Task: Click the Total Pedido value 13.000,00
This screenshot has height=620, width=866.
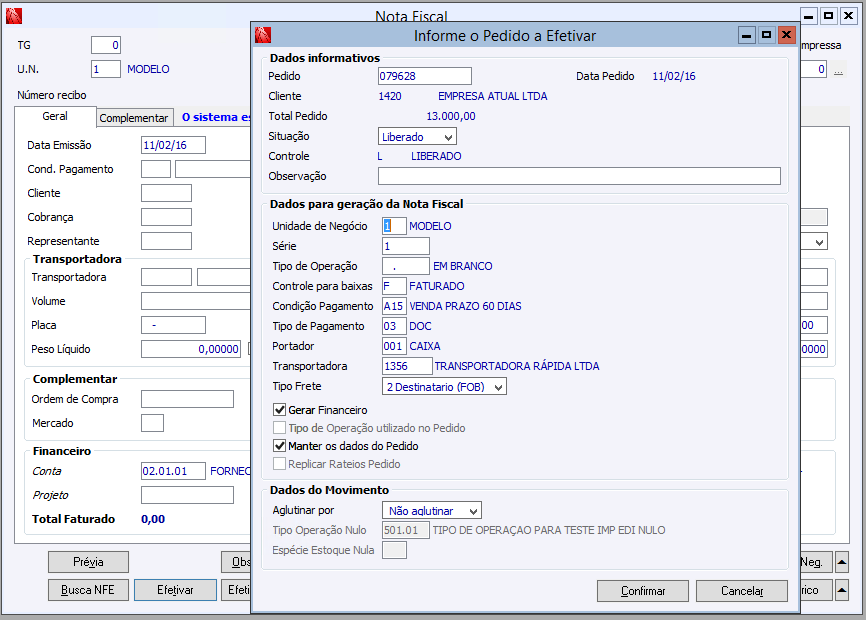Action: (451, 116)
